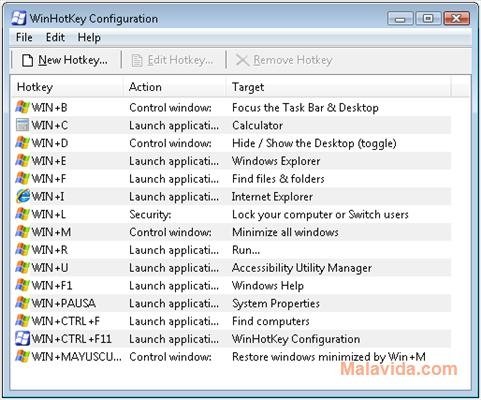Open the File menu
The image size is (481, 400).
(24, 37)
